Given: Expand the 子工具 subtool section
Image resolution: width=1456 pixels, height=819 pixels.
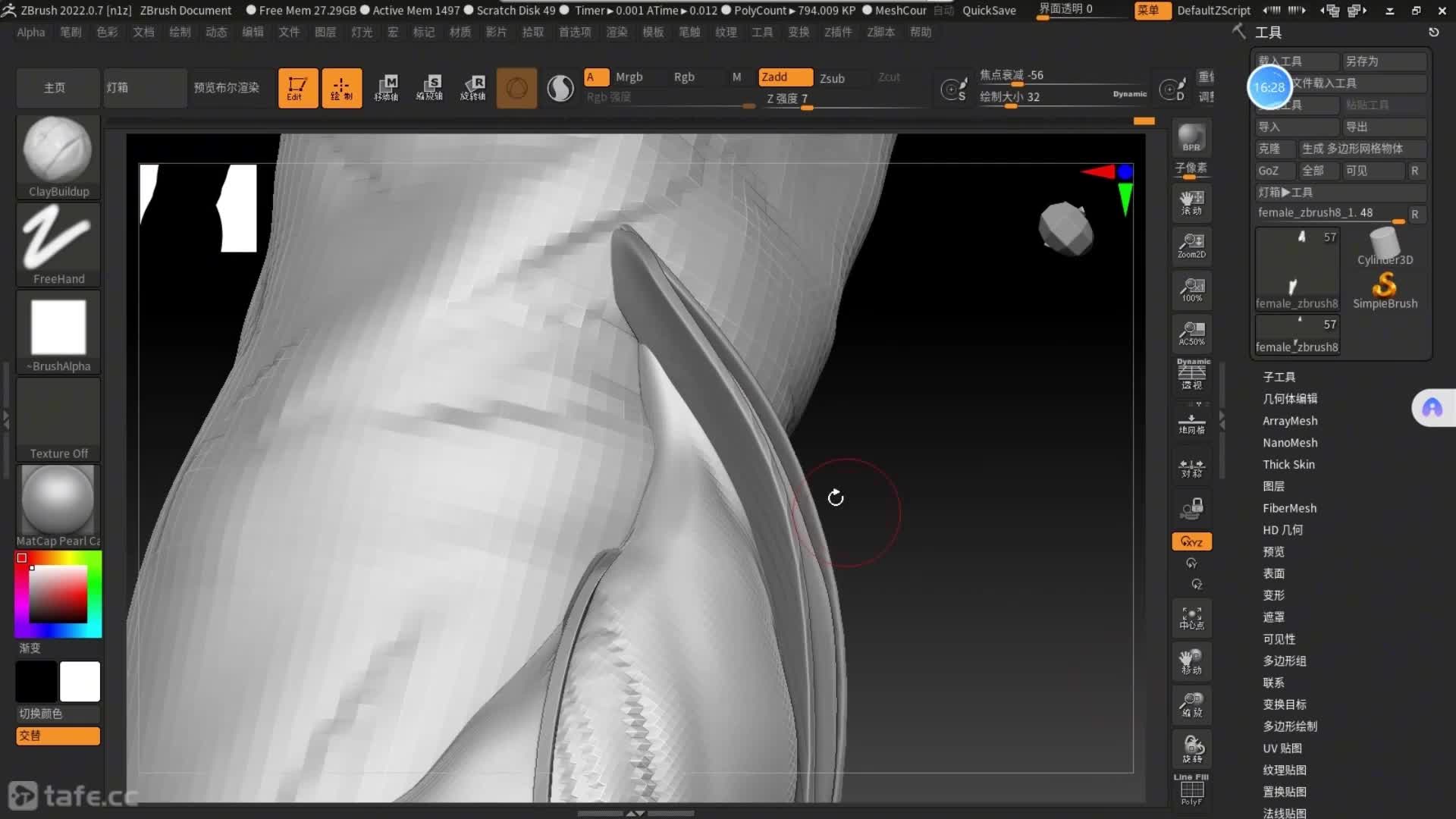Looking at the screenshot, I should coord(1279,377).
